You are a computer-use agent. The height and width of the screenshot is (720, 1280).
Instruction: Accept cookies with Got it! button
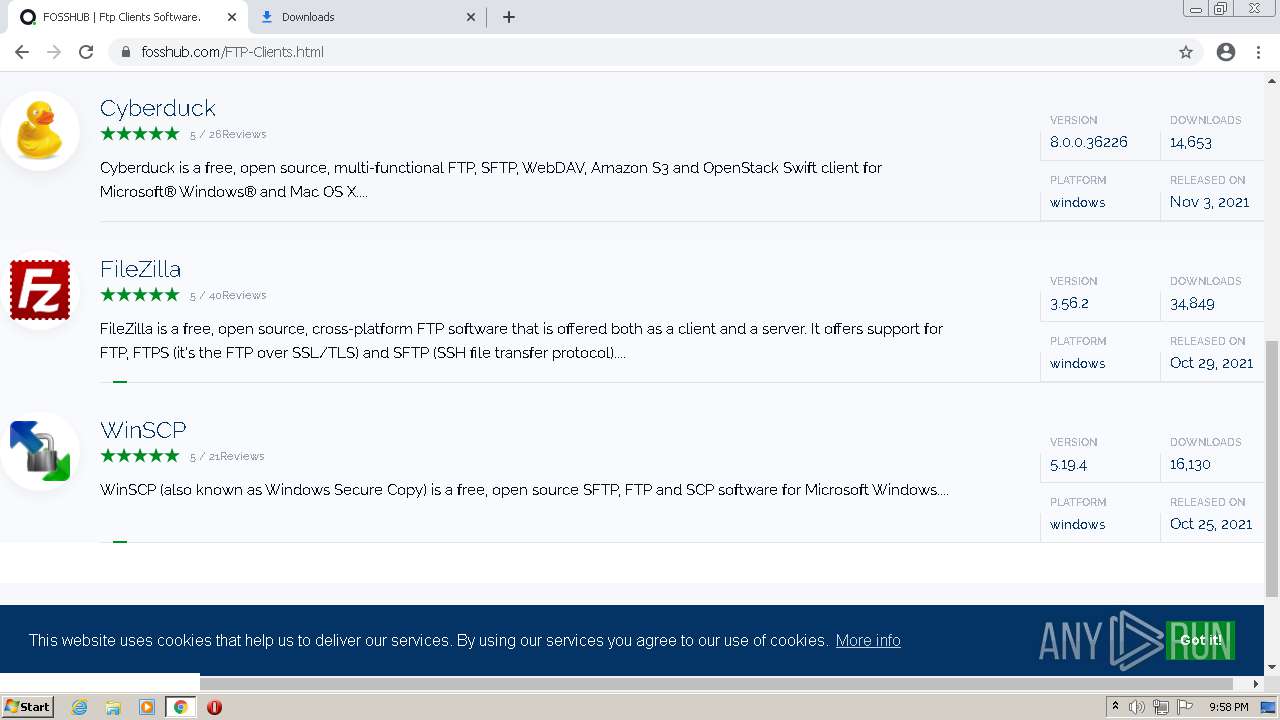coord(1200,640)
